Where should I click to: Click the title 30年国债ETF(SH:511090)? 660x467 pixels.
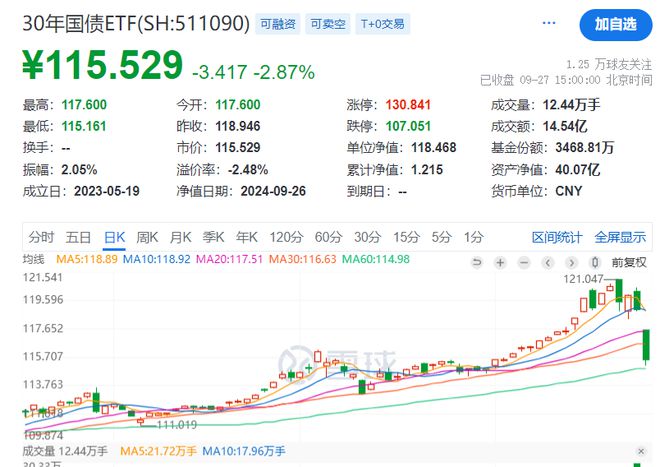(136, 24)
